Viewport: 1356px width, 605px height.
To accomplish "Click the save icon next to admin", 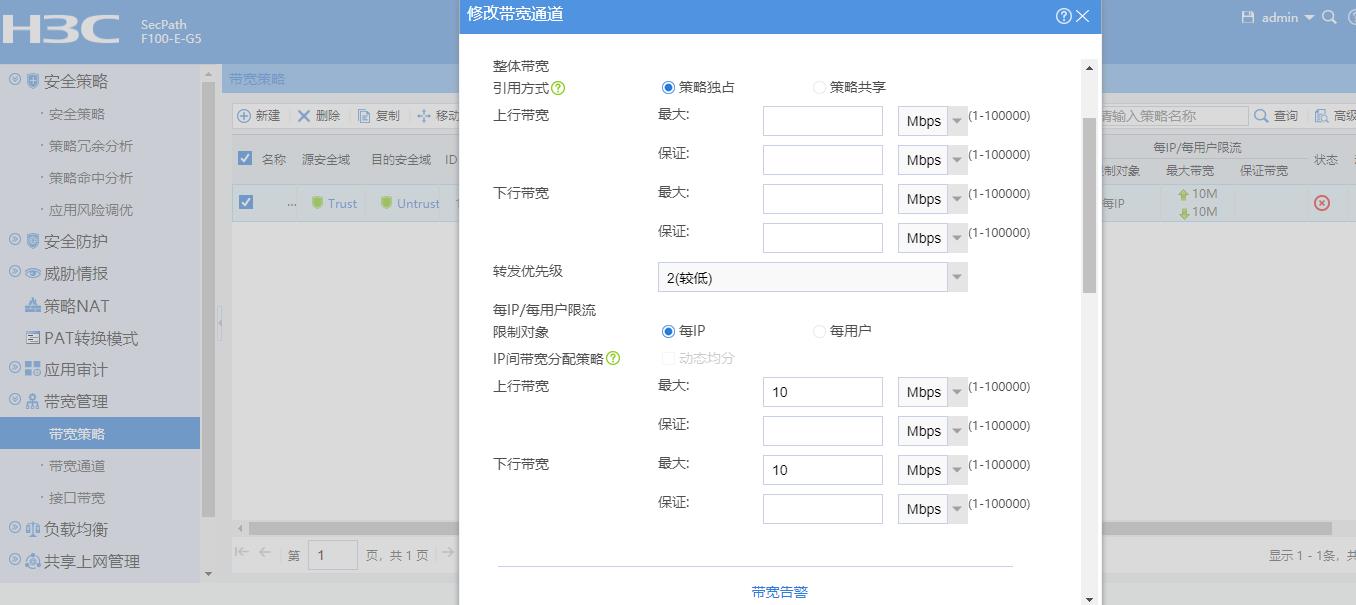I will (1247, 17).
